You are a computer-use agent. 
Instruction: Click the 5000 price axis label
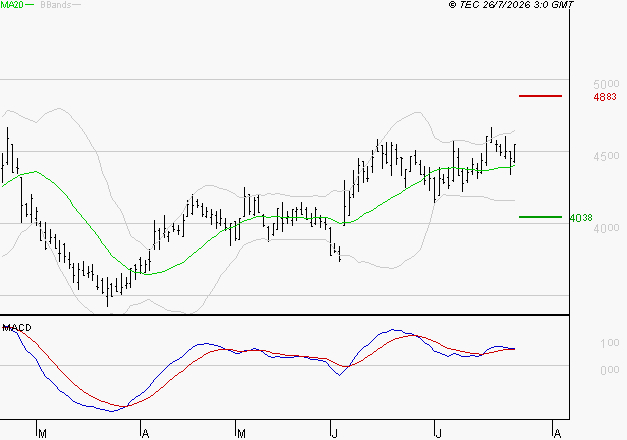[606, 84]
